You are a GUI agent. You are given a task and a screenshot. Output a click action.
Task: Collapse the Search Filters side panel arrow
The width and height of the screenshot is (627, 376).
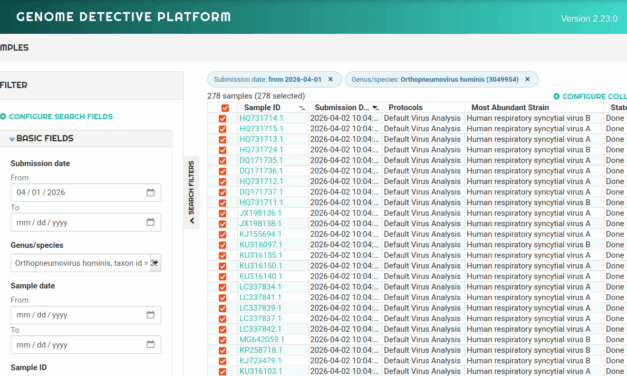pyautogui.click(x=192, y=221)
